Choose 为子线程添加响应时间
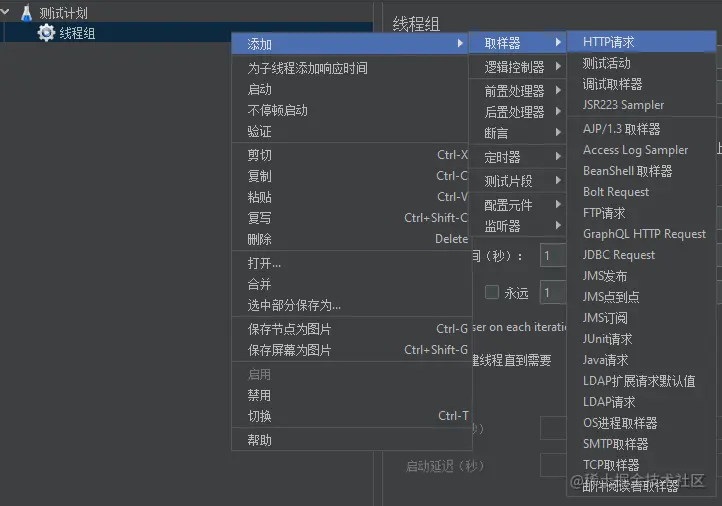The image size is (722, 506). pos(352,69)
